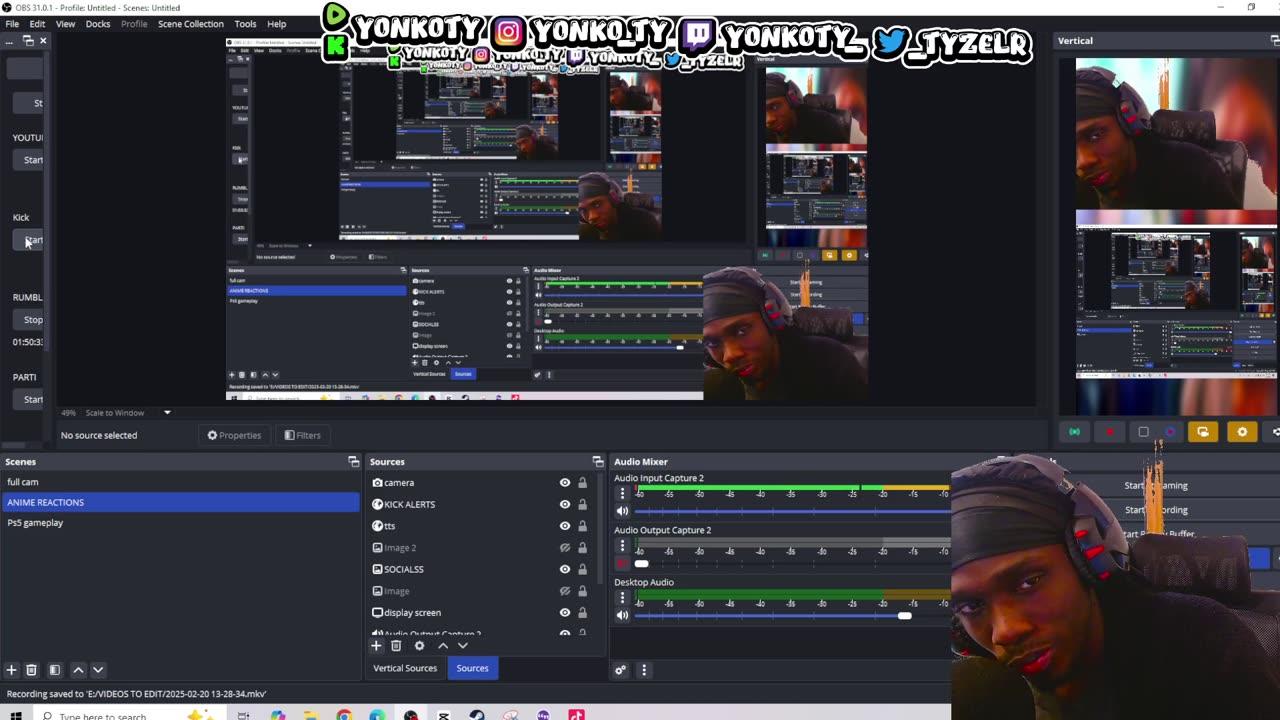Open Desktop Audio options menu

[622, 597]
